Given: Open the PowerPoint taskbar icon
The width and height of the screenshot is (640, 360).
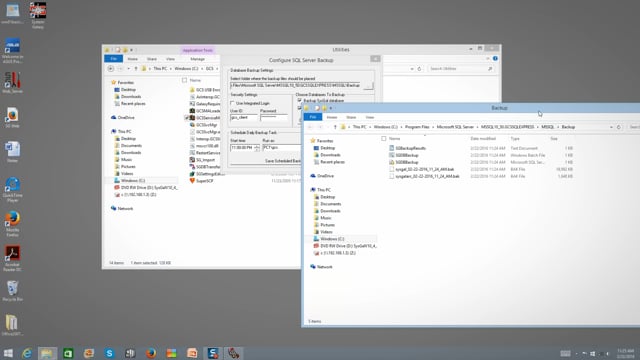Looking at the screenshot, I should (192, 353).
